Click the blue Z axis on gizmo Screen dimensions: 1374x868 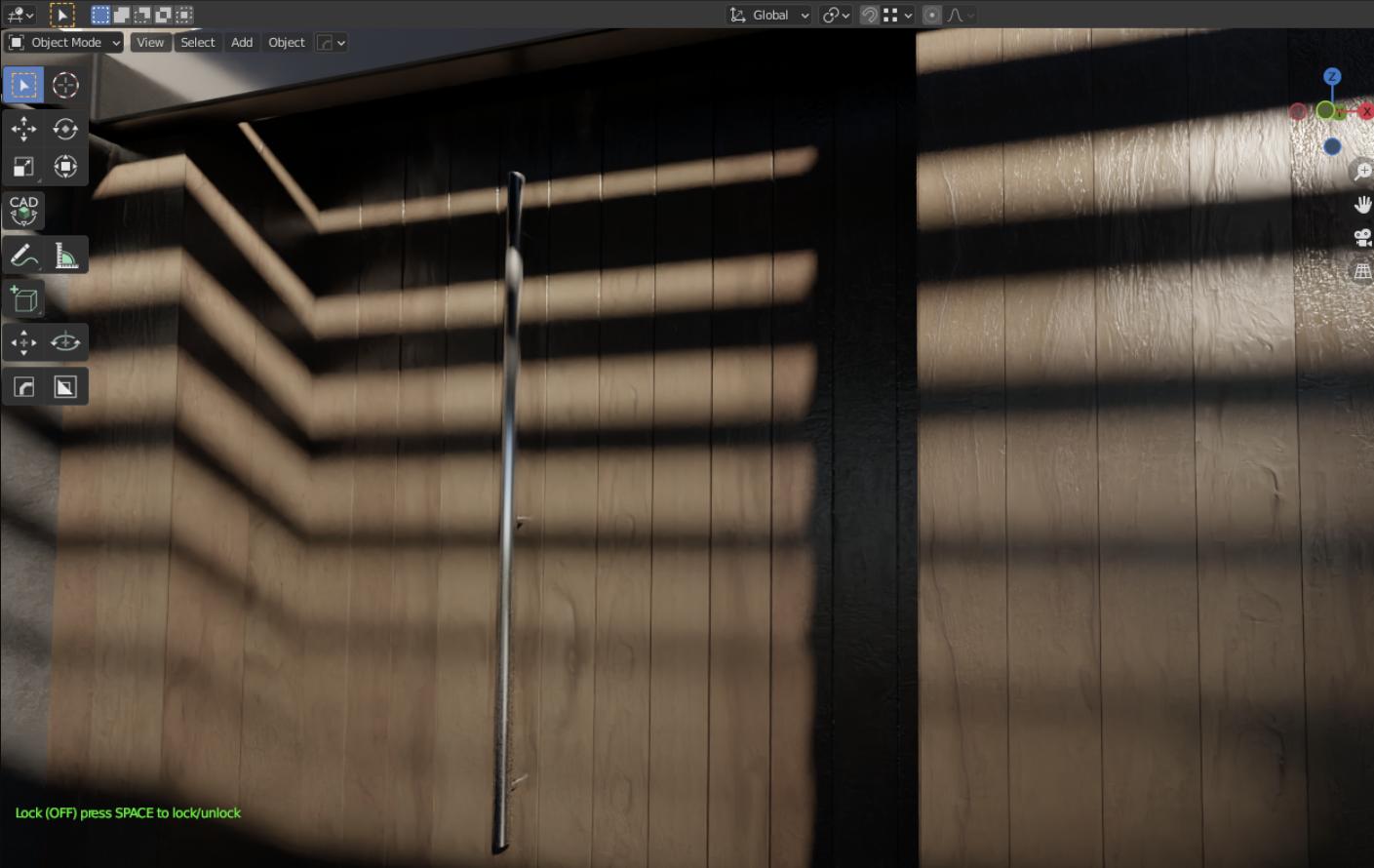coord(1332,76)
